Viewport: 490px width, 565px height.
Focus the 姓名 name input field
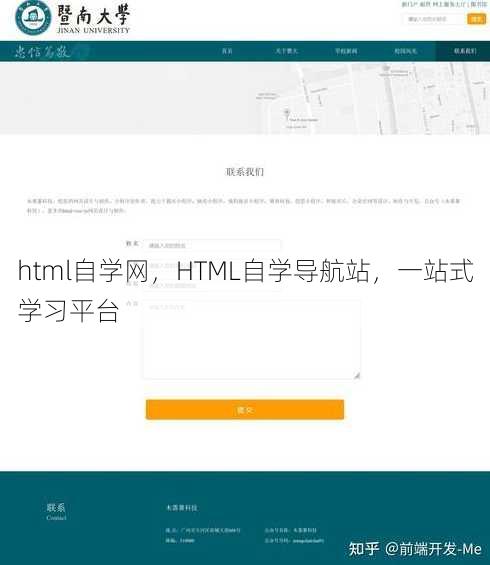point(212,245)
